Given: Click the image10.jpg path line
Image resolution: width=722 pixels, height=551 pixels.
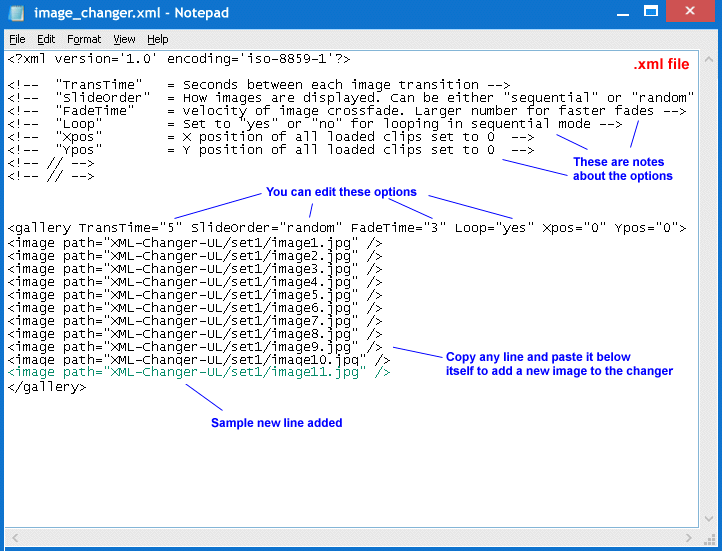Looking at the screenshot, I should [199, 360].
